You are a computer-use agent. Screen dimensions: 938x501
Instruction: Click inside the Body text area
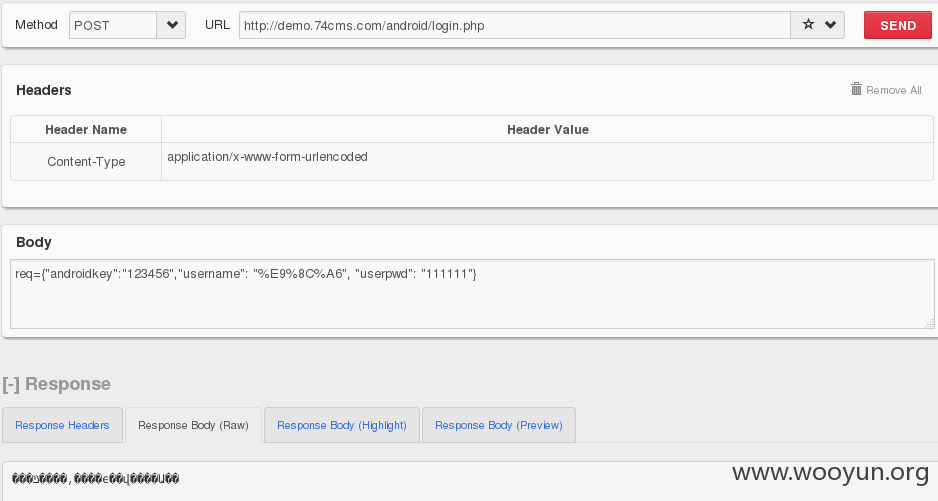[x=472, y=294]
